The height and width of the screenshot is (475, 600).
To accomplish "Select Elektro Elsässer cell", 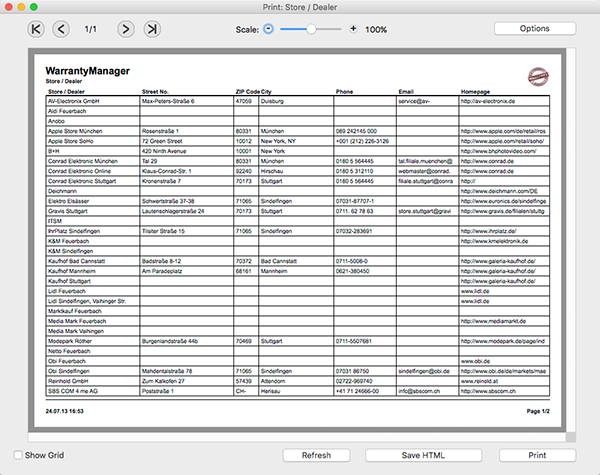I will [x=93, y=201].
